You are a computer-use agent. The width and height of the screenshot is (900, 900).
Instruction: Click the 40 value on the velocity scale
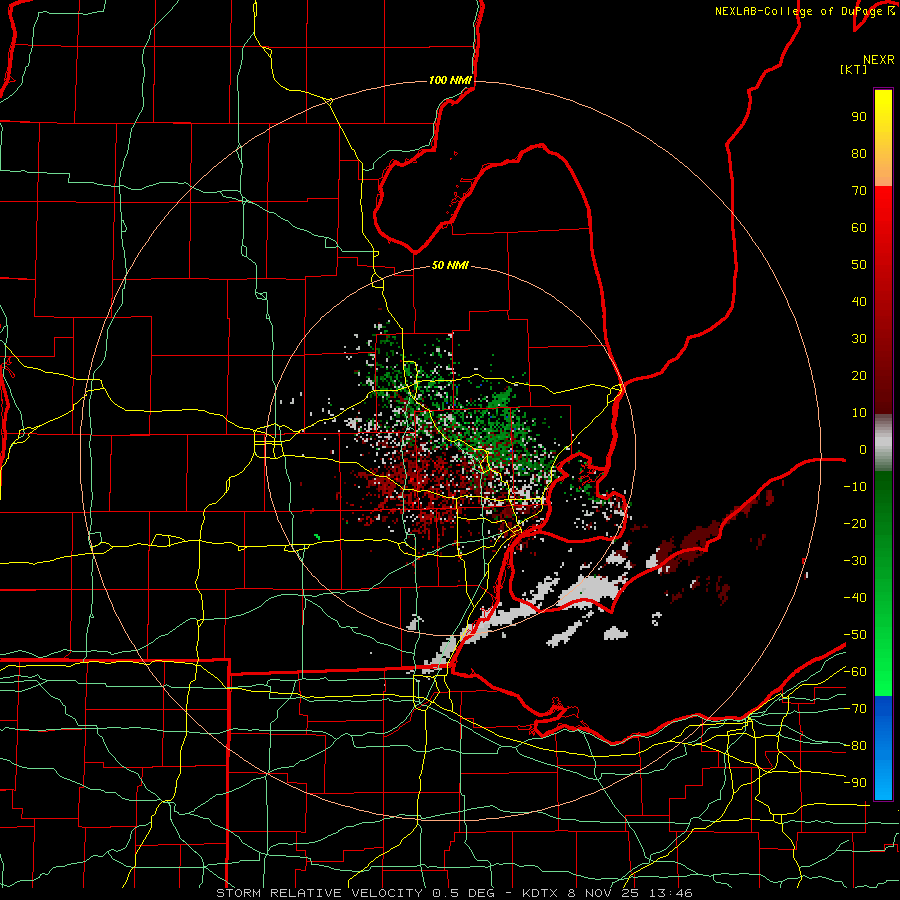(x=859, y=301)
